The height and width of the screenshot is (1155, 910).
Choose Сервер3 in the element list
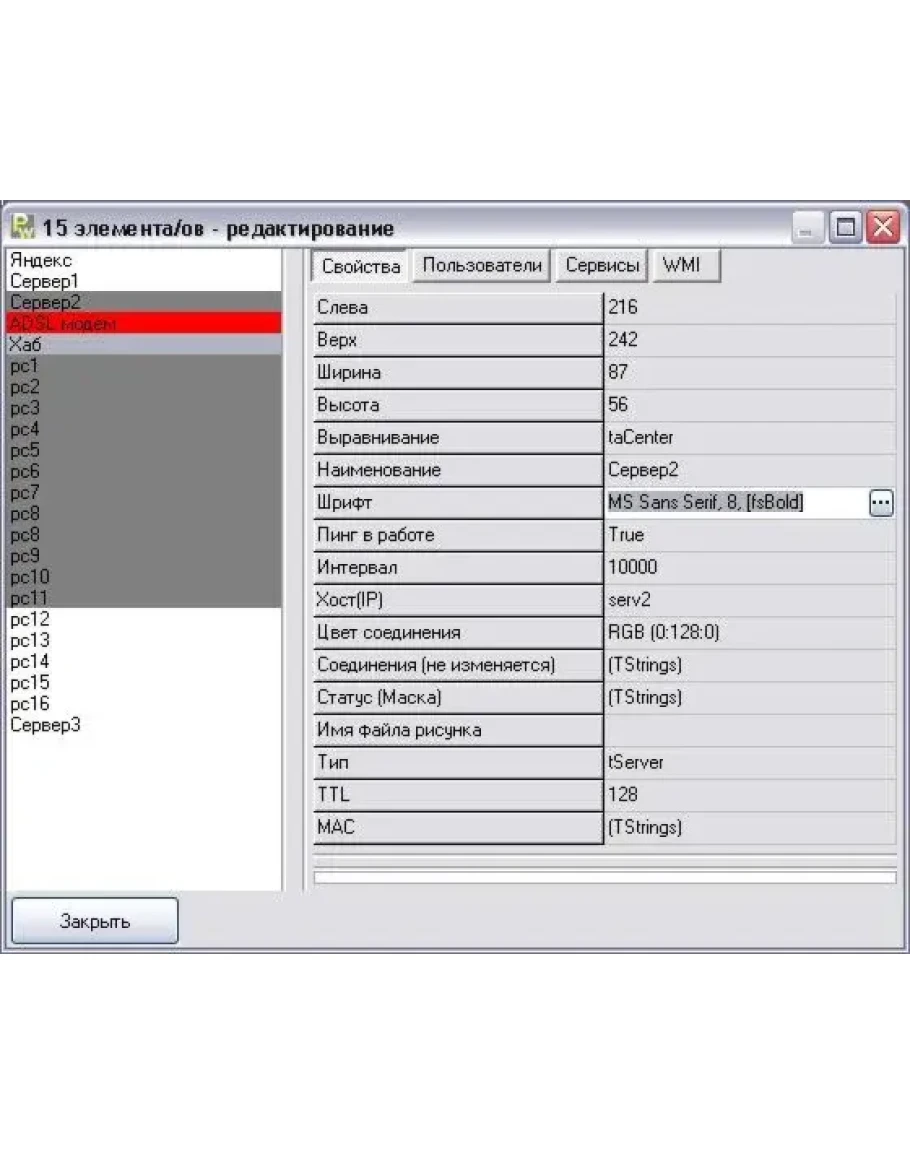(x=143, y=725)
